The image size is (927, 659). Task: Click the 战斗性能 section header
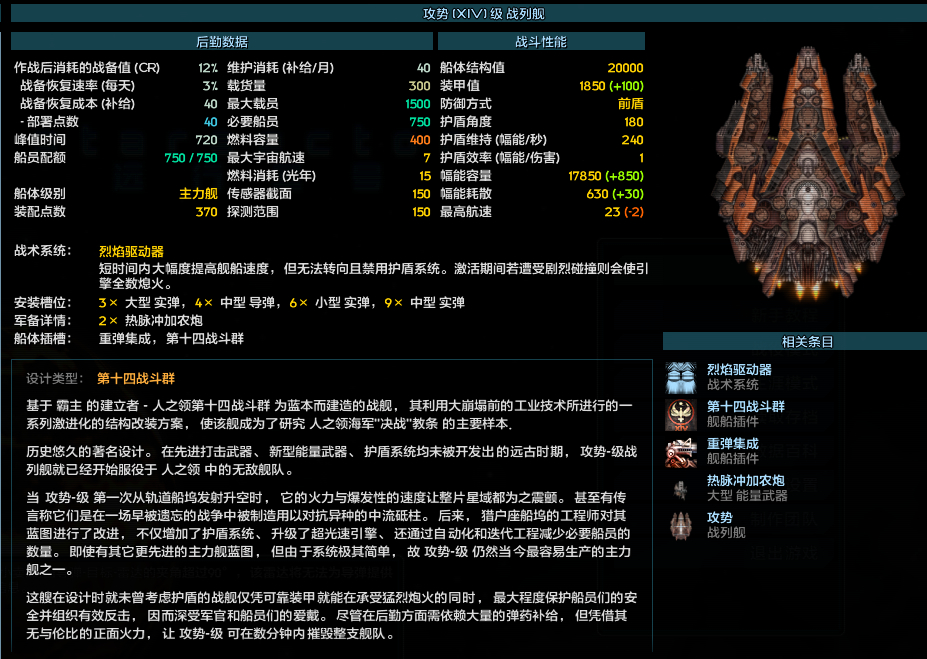click(x=540, y=42)
